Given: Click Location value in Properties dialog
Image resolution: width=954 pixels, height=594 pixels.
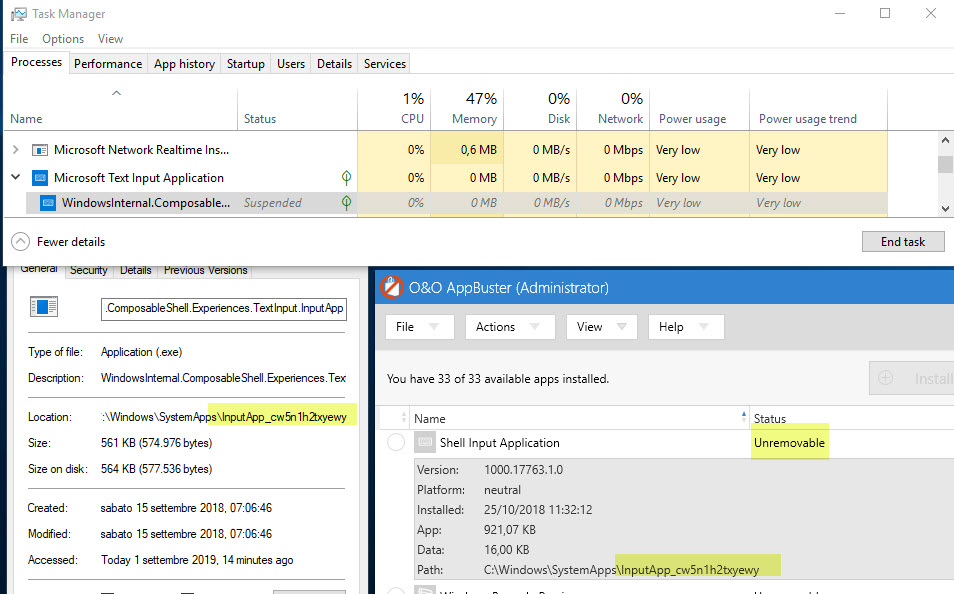Looking at the screenshot, I should coord(224,417).
